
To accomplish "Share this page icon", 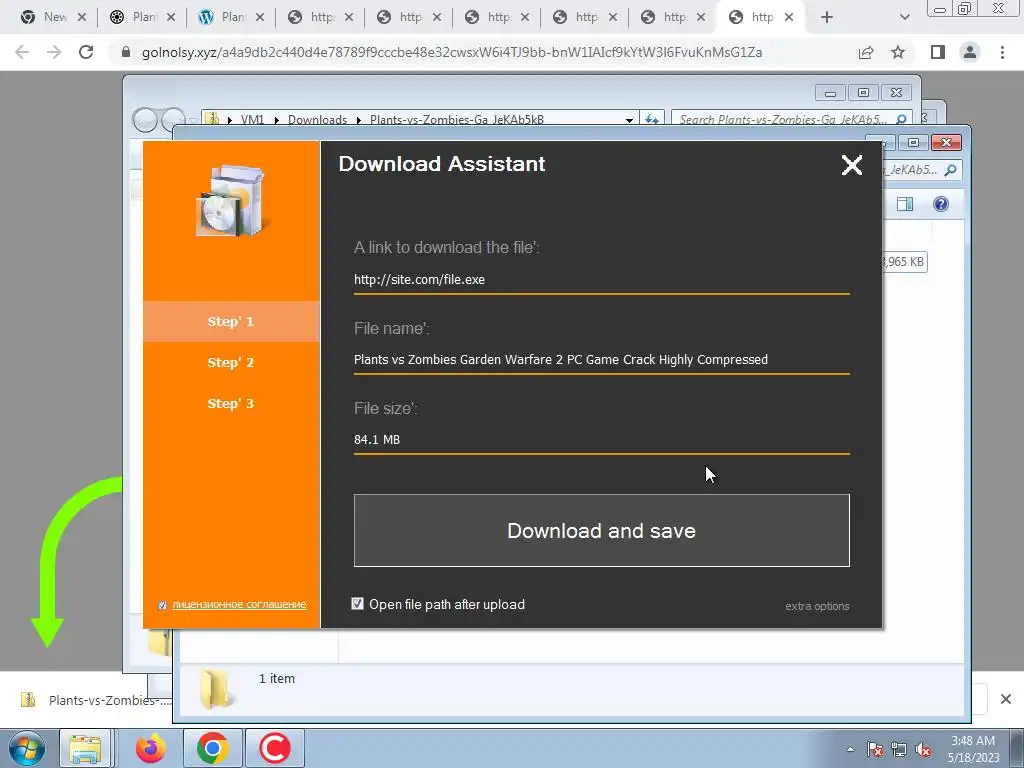I will 866,52.
